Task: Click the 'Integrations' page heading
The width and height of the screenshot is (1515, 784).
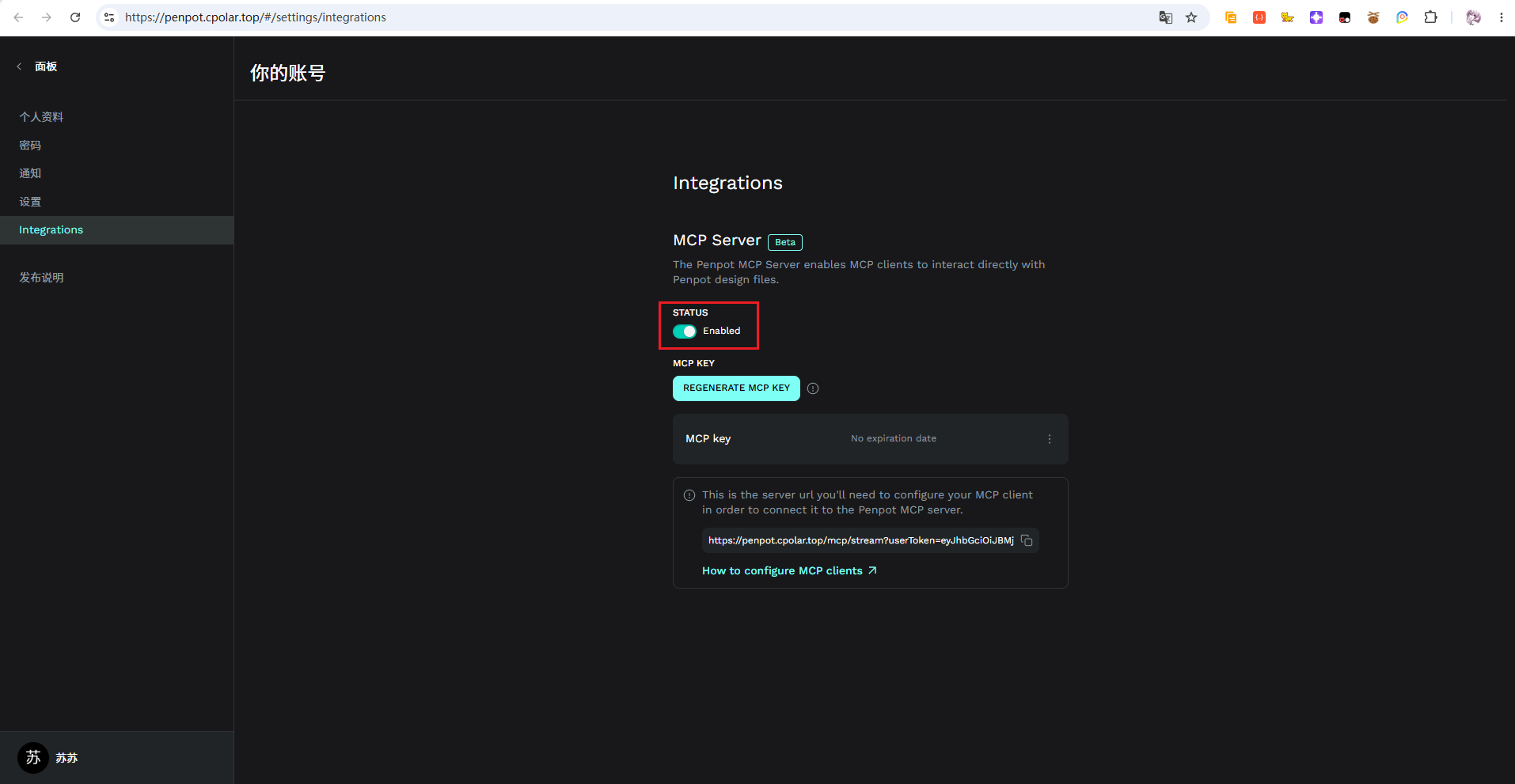Action: pyautogui.click(x=727, y=184)
